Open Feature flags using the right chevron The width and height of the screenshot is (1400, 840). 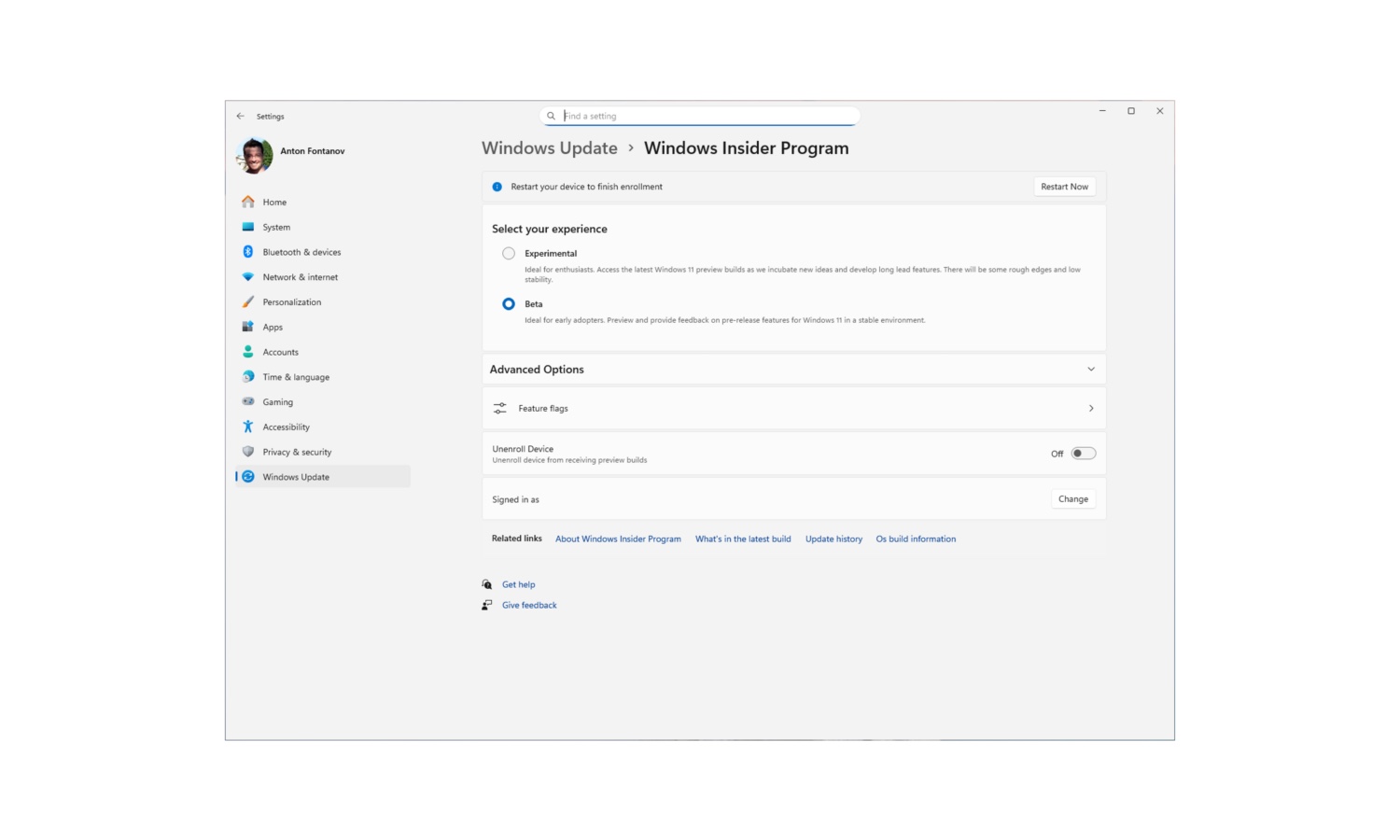[x=1090, y=409]
